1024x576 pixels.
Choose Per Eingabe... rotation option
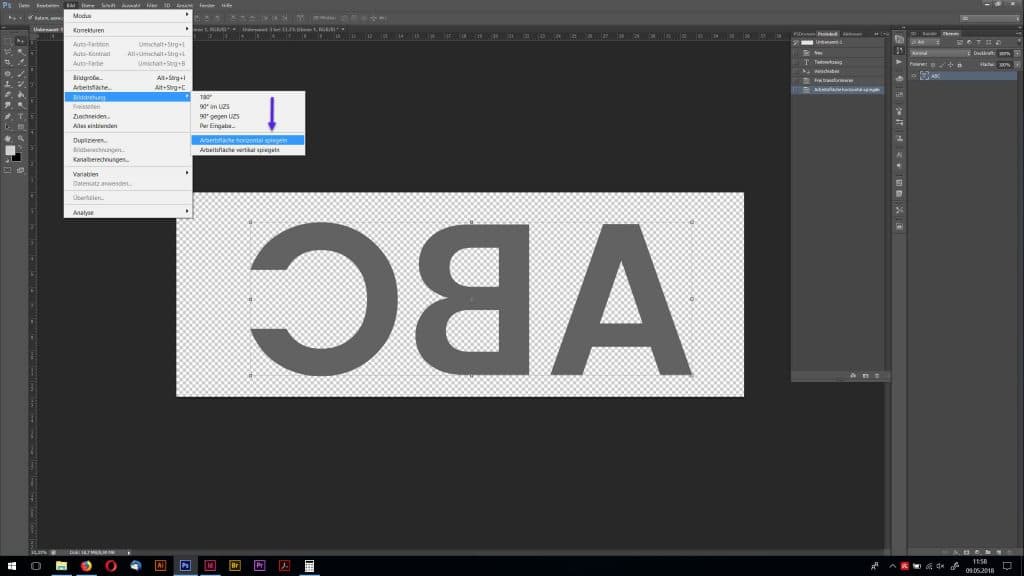248,126
